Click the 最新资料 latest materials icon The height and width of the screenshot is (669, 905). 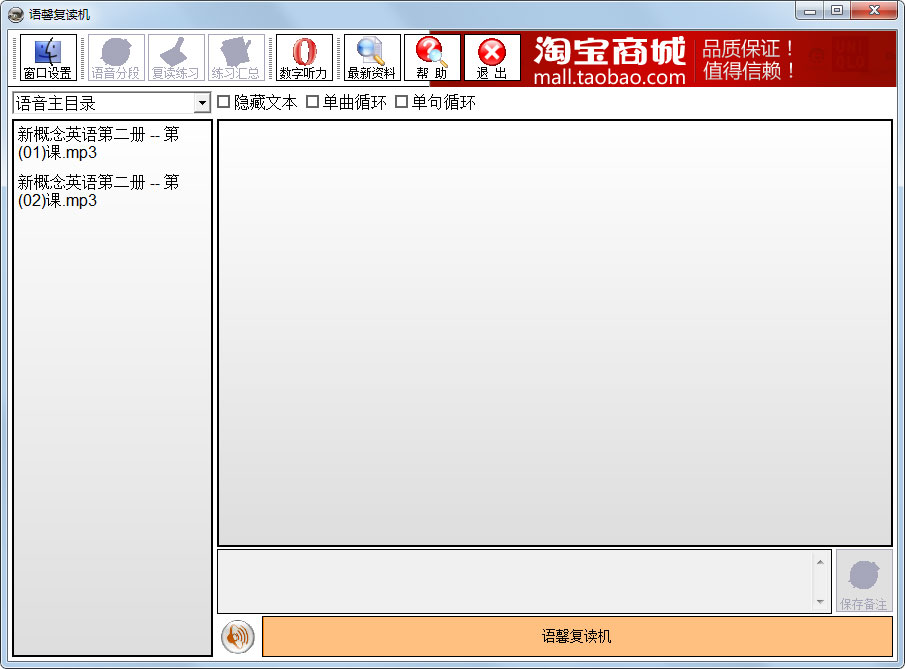(x=370, y=57)
